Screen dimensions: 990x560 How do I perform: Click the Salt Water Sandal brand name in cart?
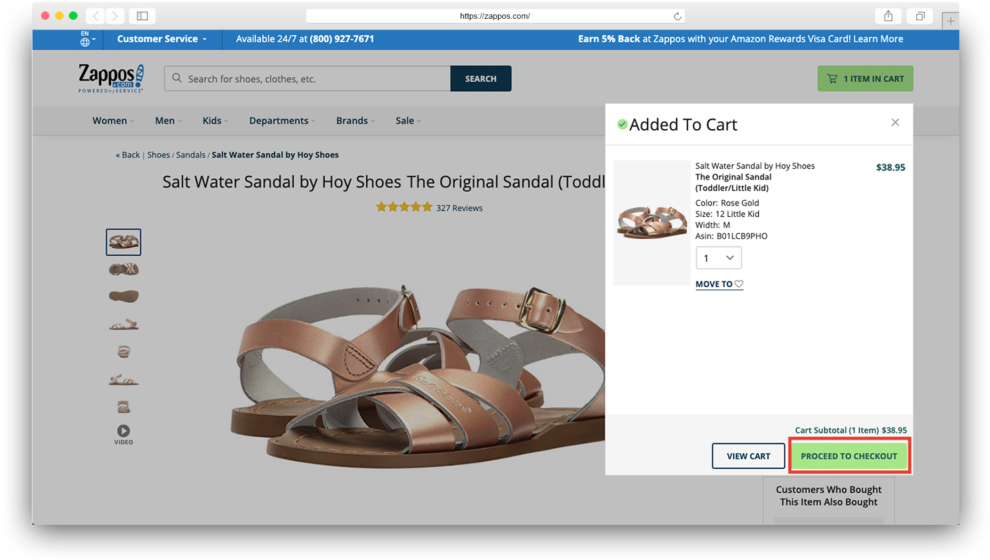[x=754, y=166]
